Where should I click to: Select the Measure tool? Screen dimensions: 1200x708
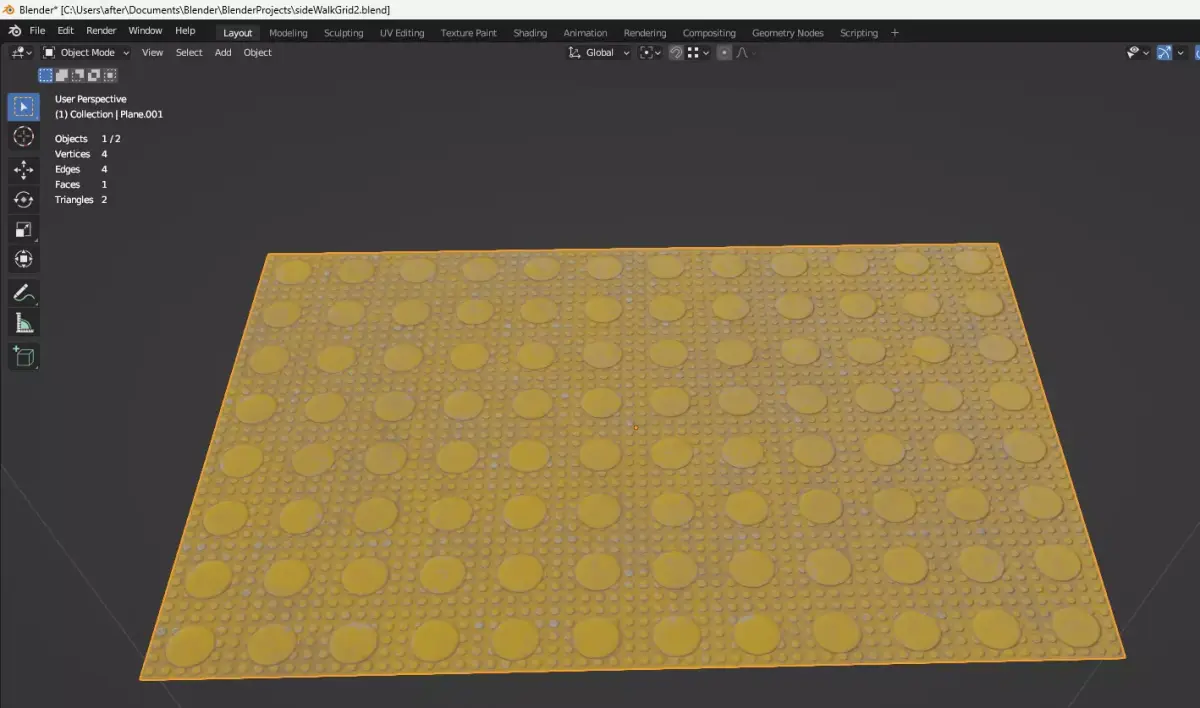24,322
